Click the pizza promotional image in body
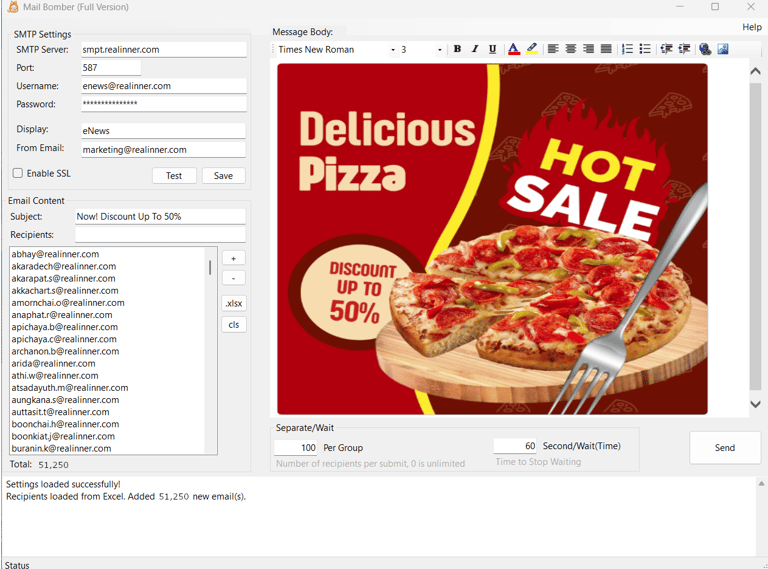Viewport: 768px width, 569px height. pyautogui.click(x=492, y=239)
